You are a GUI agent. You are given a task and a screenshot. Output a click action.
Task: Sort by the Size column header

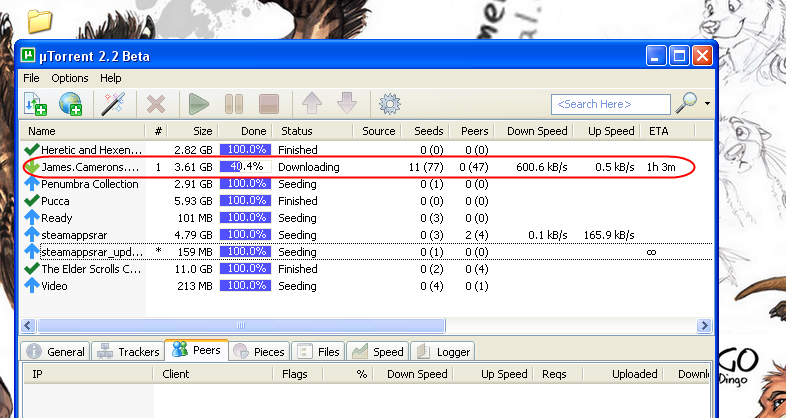tap(194, 131)
